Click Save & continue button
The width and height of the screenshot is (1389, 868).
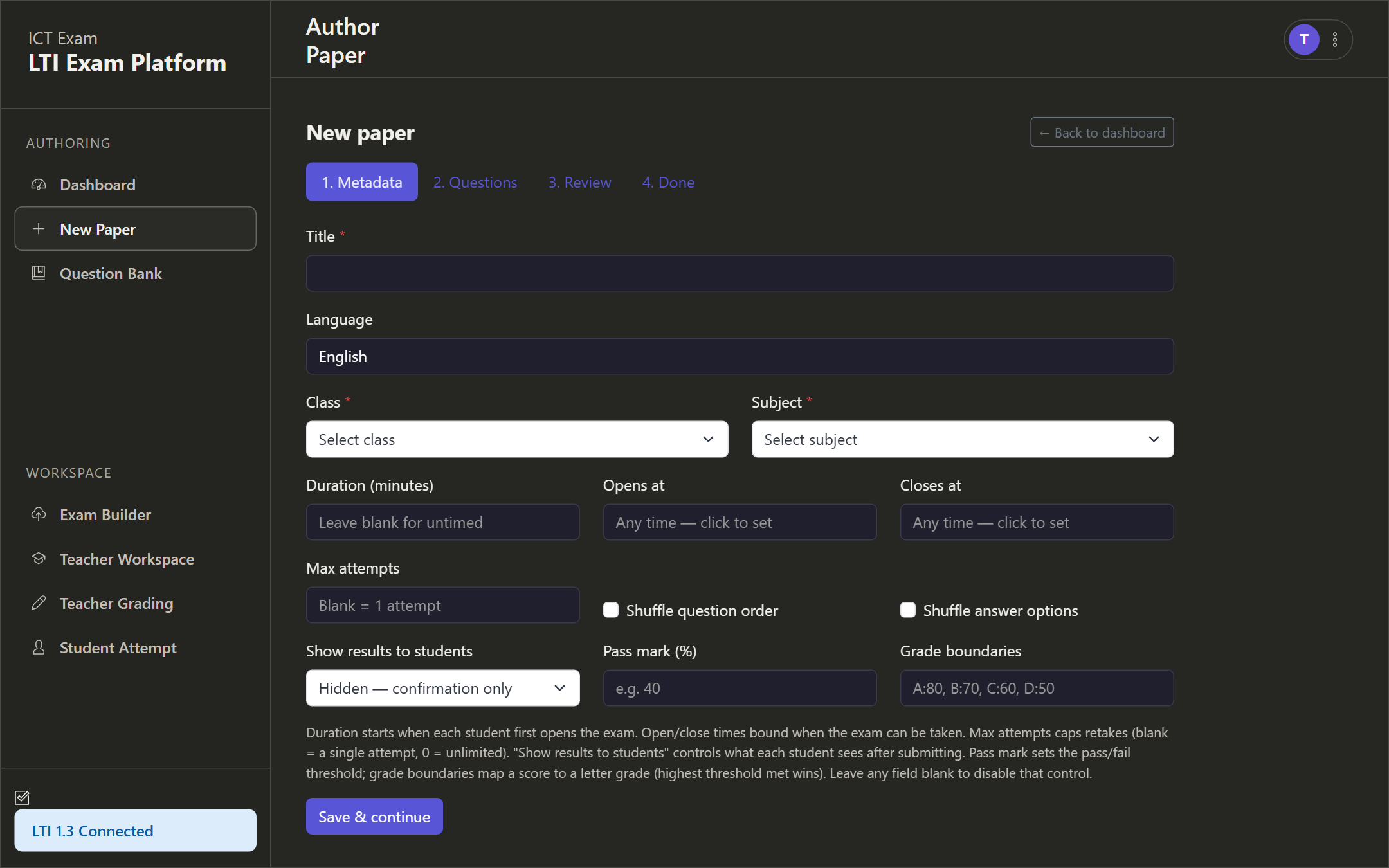pyautogui.click(x=374, y=817)
